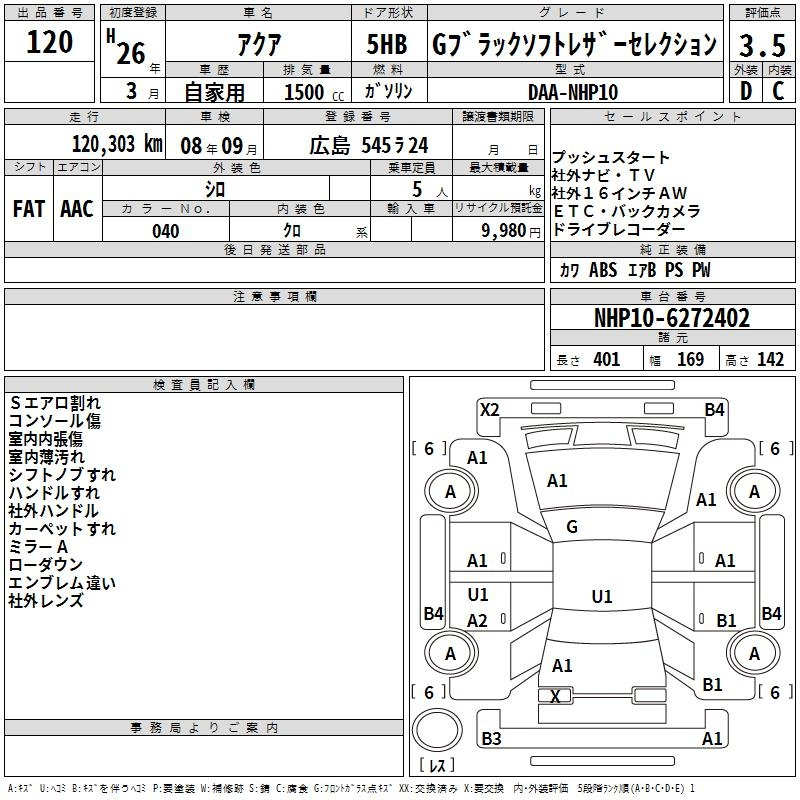This screenshot has width=800, height=800.
Task: Select windshield G mark on diagram
Action: point(572,527)
